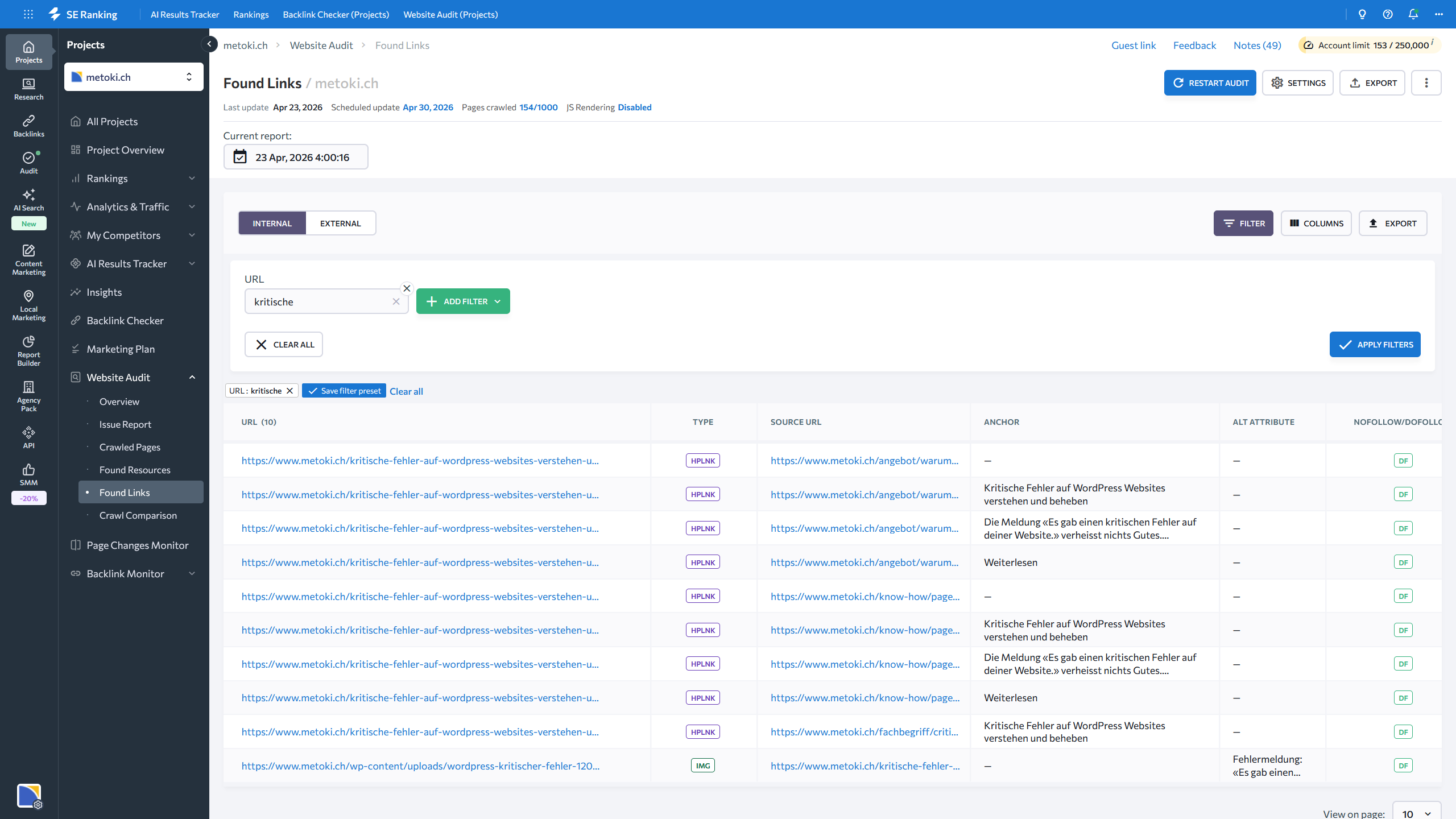Expand the Add Filter dropdown
Image resolution: width=1456 pixels, height=819 pixels.
[463, 301]
